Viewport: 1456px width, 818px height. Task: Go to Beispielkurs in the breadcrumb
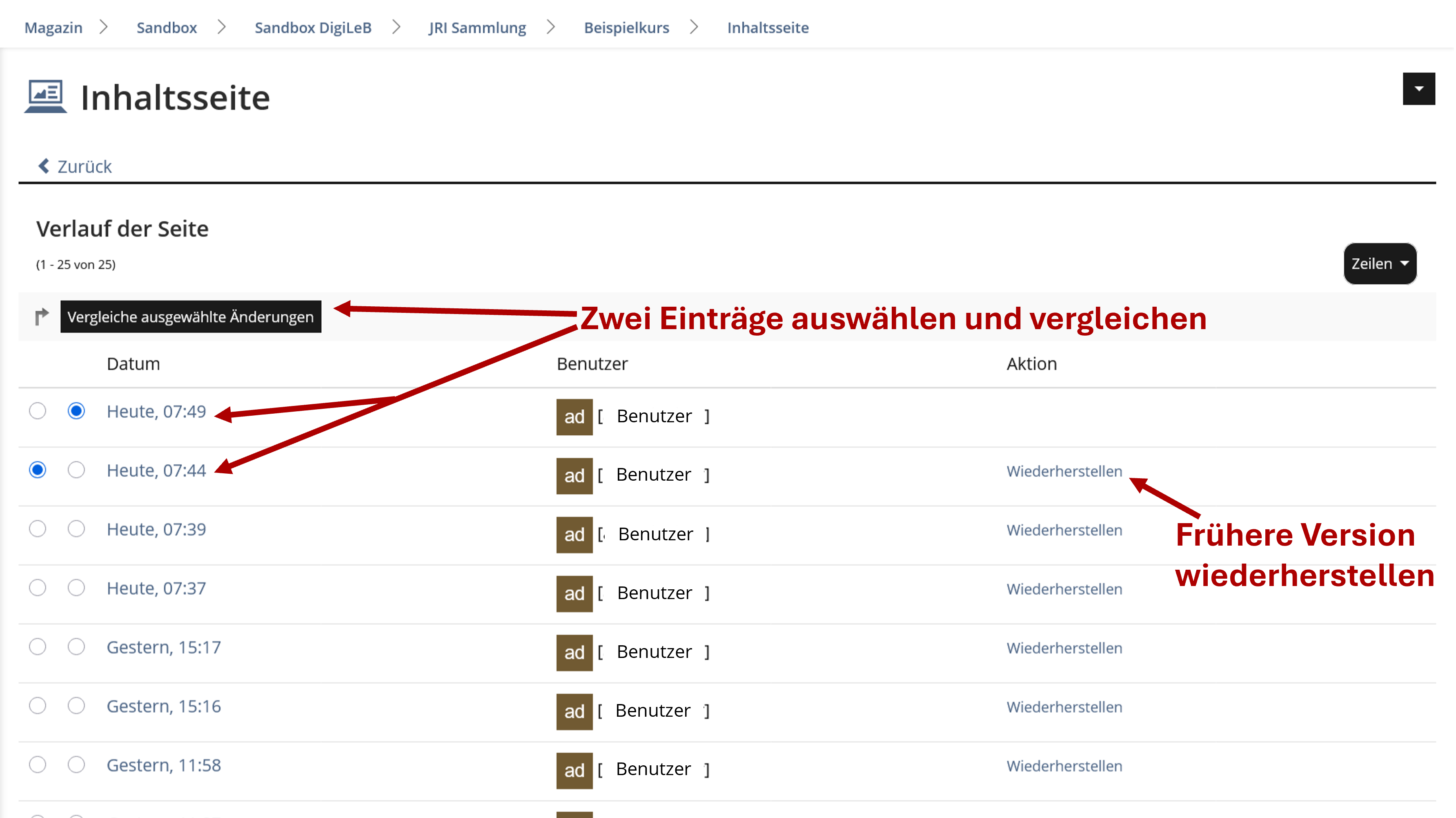pyautogui.click(x=626, y=27)
